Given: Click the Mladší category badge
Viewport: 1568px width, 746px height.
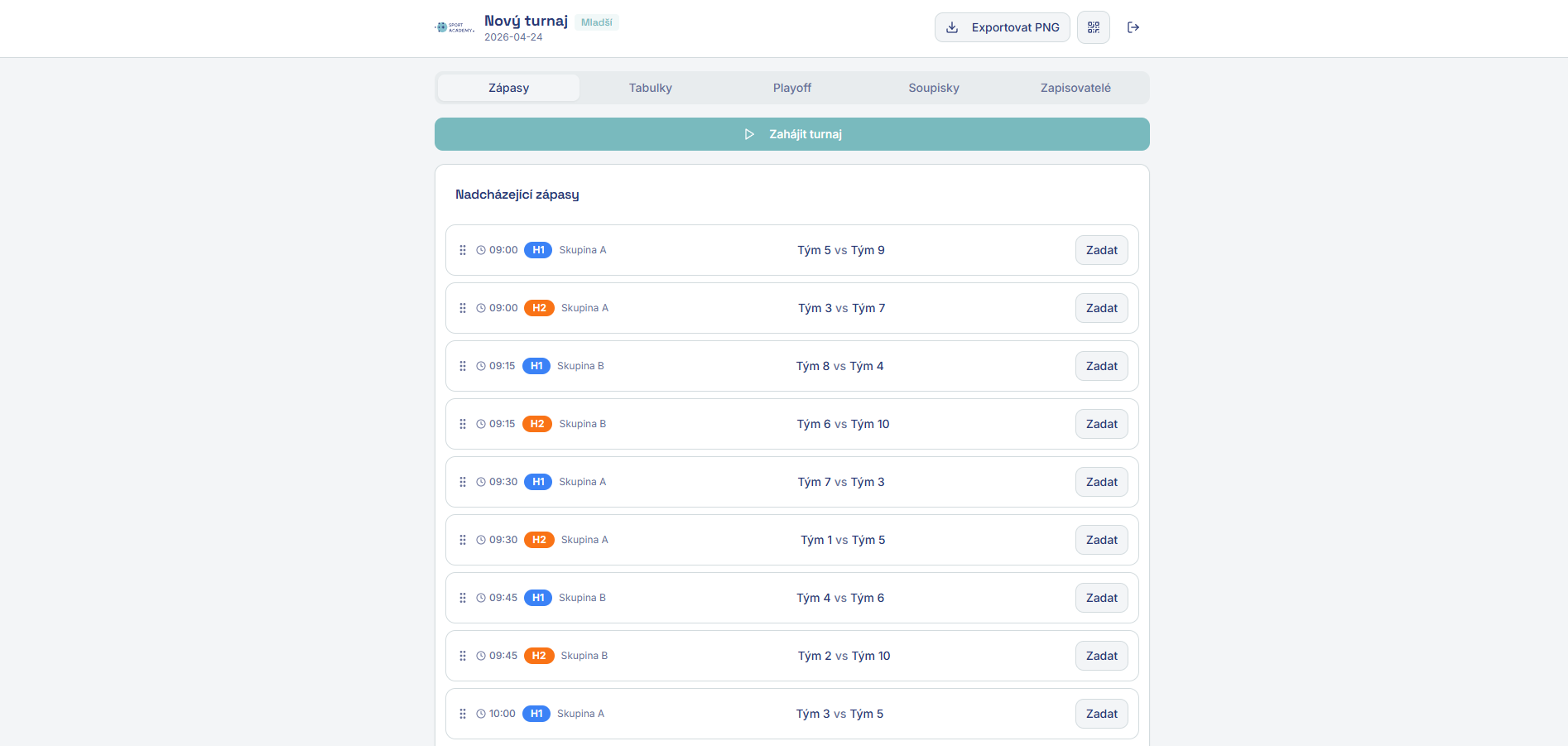Looking at the screenshot, I should coord(597,22).
